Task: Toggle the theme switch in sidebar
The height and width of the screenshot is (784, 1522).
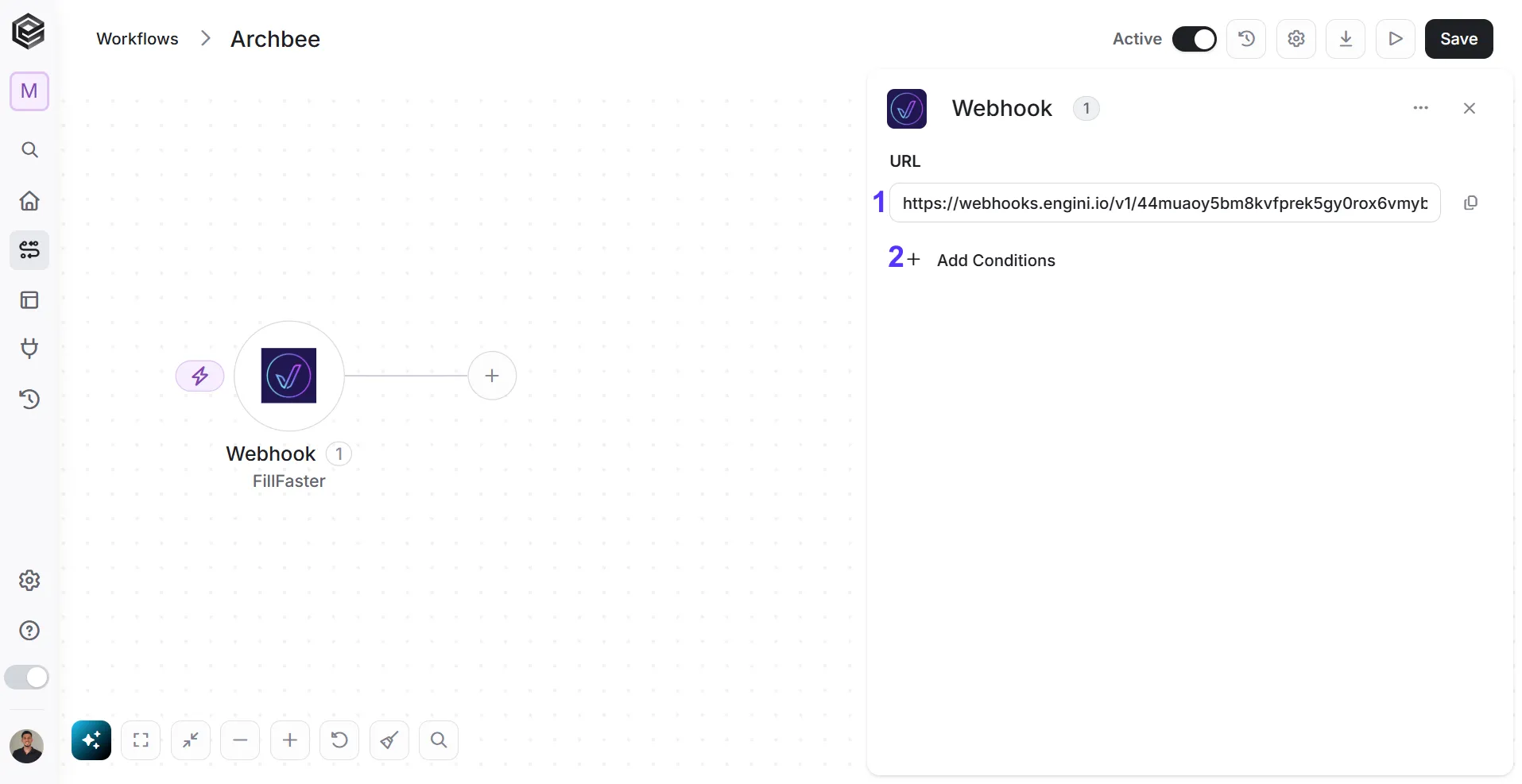Action: point(27,678)
